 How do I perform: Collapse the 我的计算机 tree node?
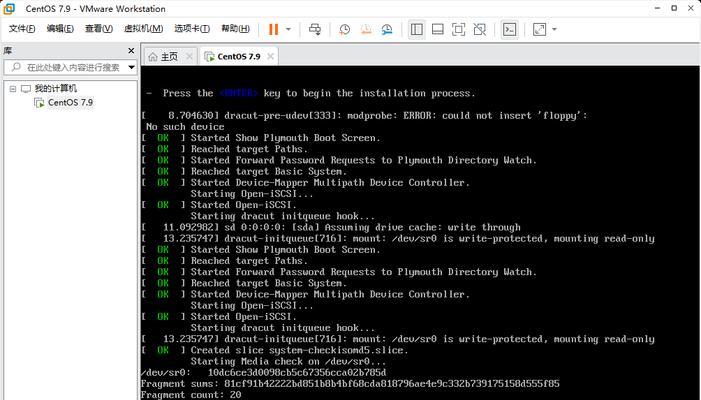tap(13, 88)
